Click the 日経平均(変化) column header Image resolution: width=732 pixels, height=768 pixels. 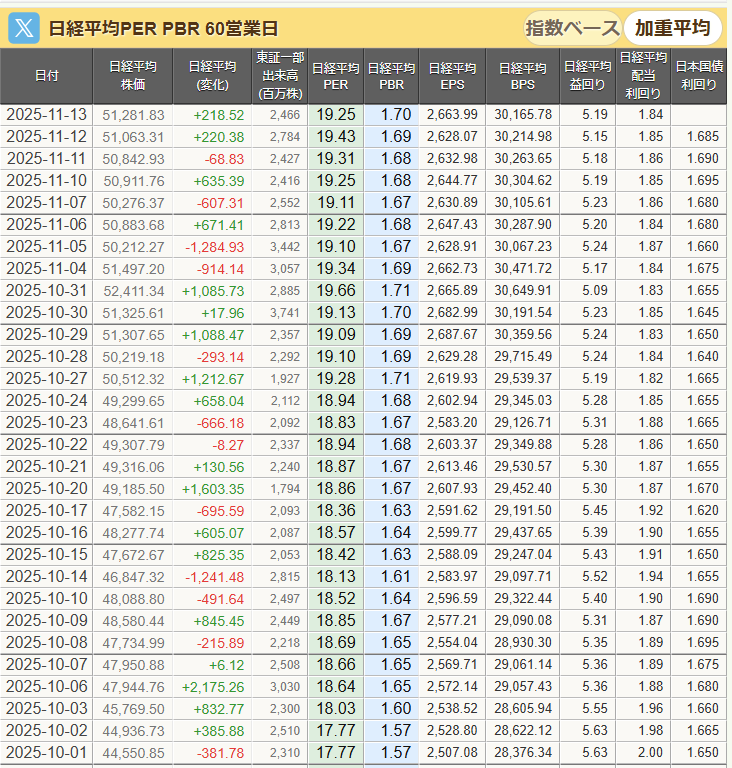213,76
